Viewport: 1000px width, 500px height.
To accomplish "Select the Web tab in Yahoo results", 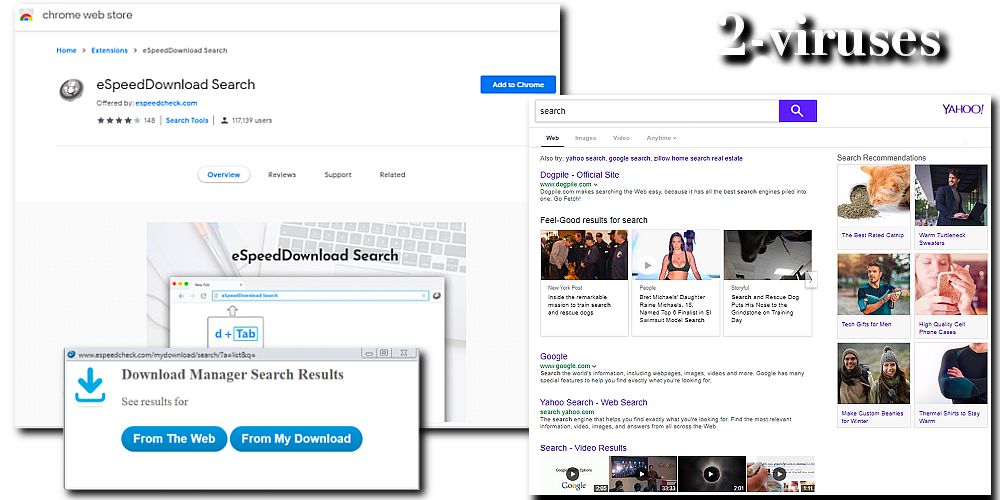I will pos(552,138).
